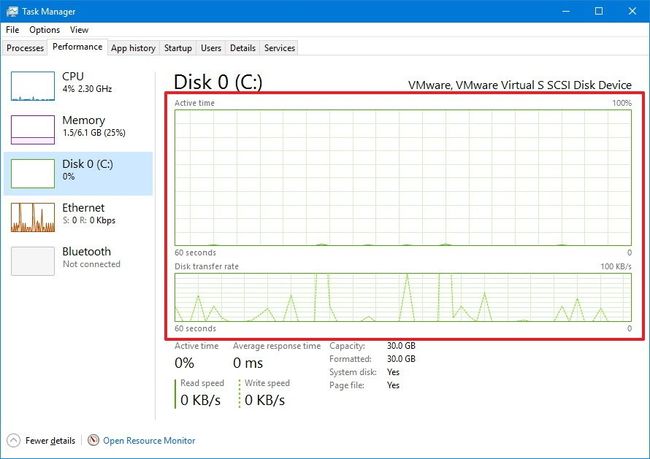Click the Resource Monitor icon
The height and width of the screenshot is (459, 650).
point(93,440)
